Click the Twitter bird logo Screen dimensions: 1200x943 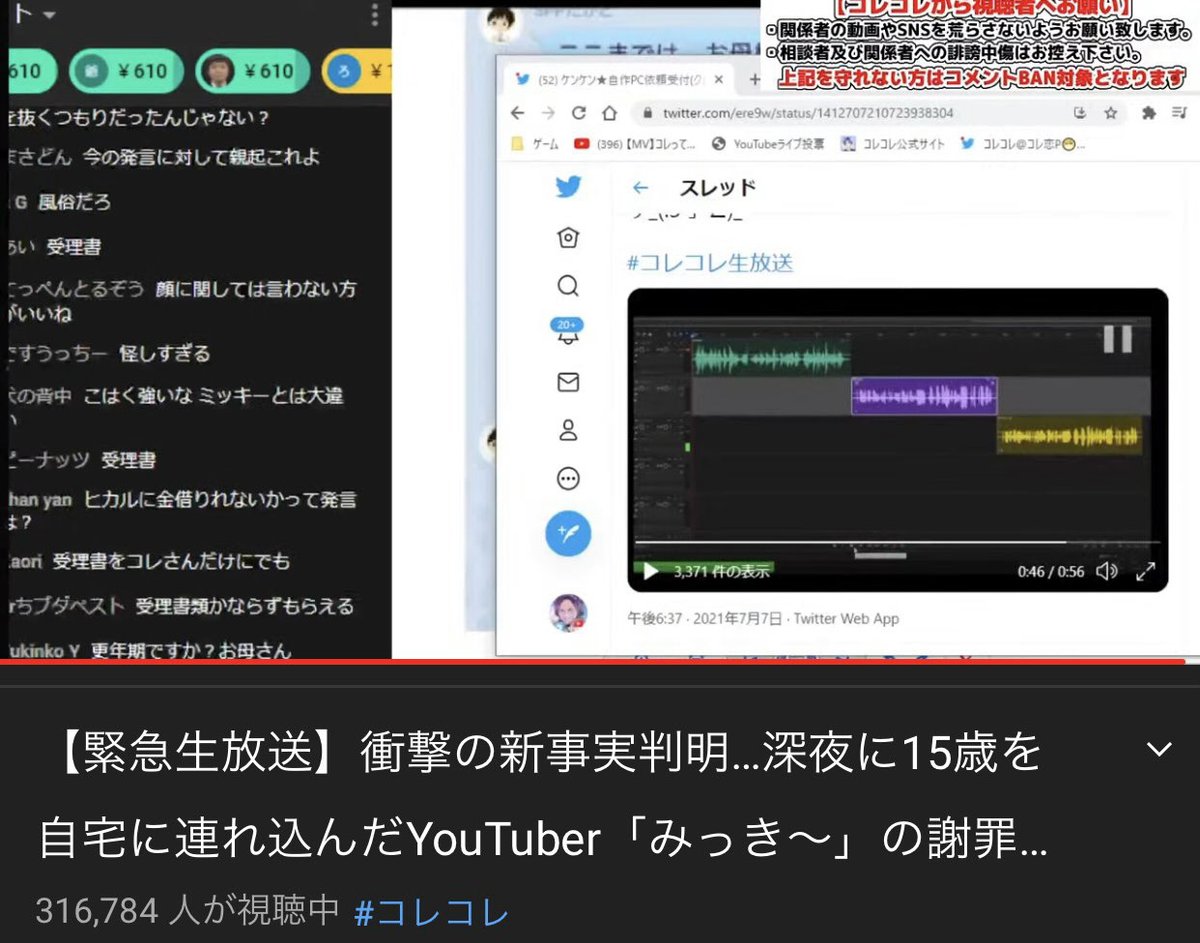pos(568,188)
